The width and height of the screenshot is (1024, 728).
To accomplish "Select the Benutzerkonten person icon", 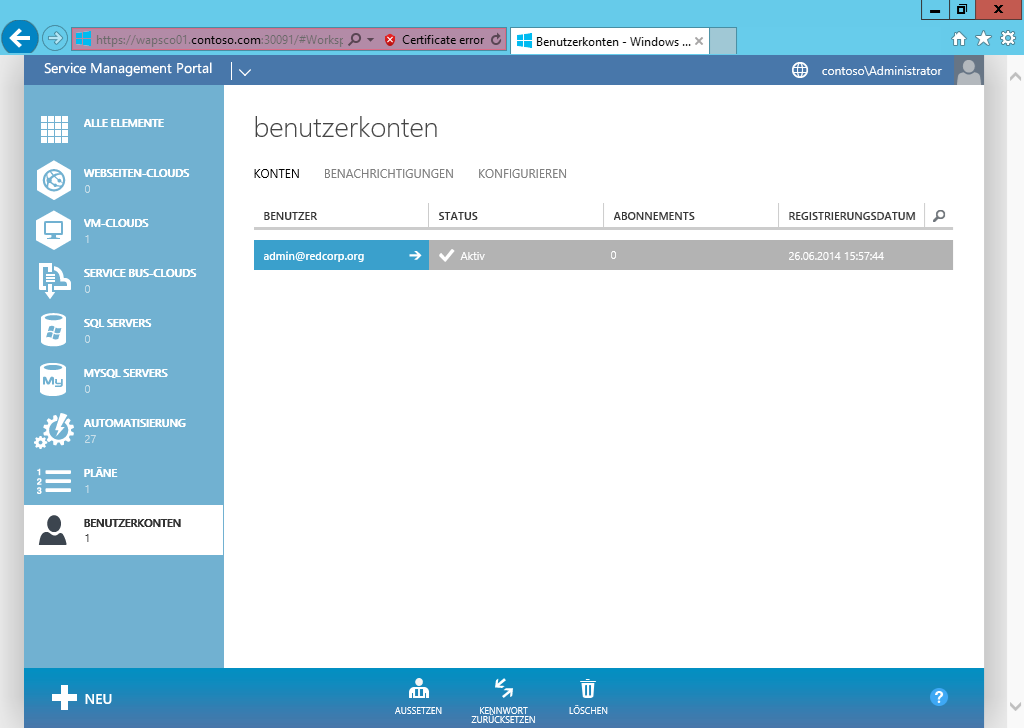I will click(53, 530).
